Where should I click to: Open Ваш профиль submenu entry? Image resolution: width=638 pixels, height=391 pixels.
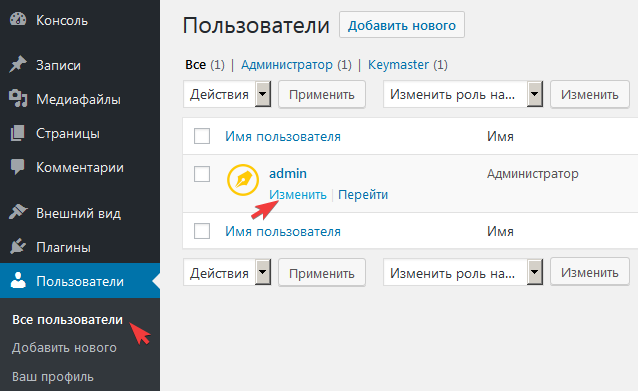tap(53, 377)
